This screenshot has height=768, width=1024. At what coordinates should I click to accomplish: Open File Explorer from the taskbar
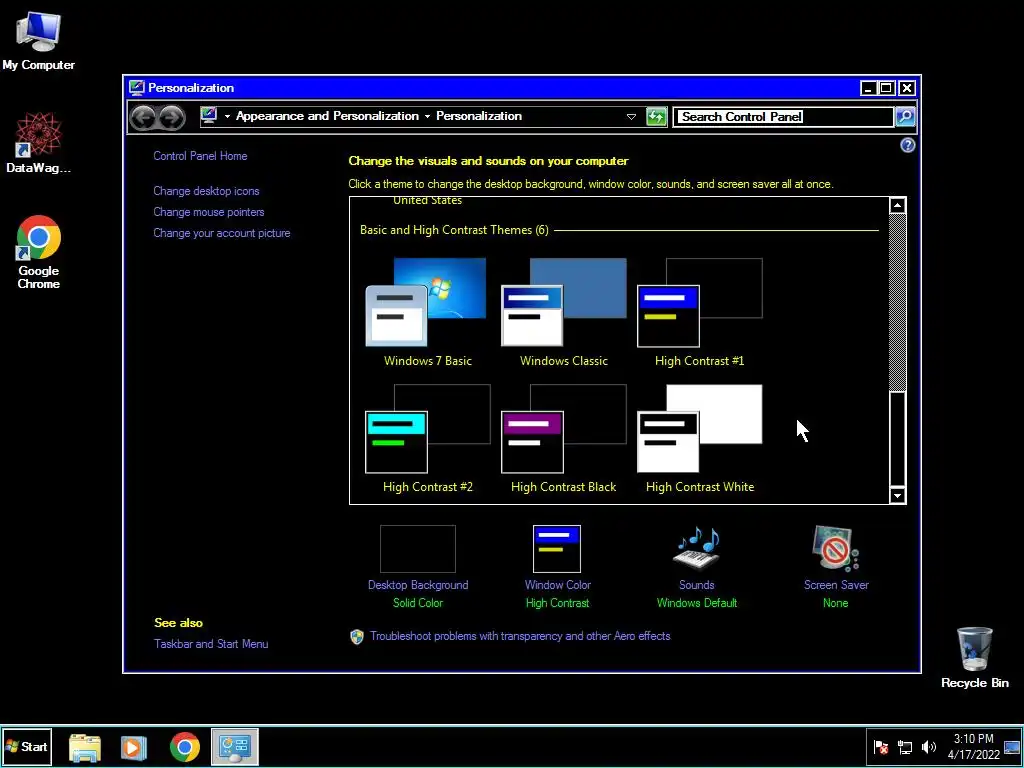click(x=85, y=747)
